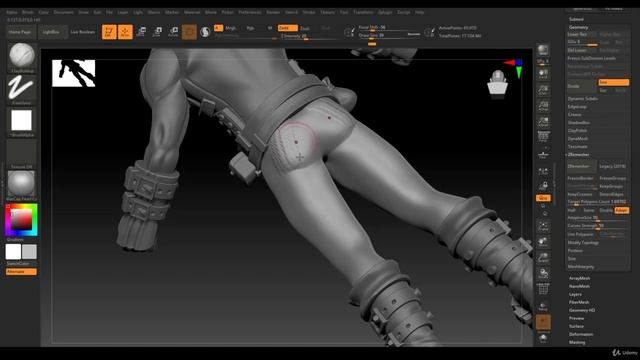Click the Frame icon in right shelf
Viewport: 640px width, 360px height.
click(x=543, y=226)
